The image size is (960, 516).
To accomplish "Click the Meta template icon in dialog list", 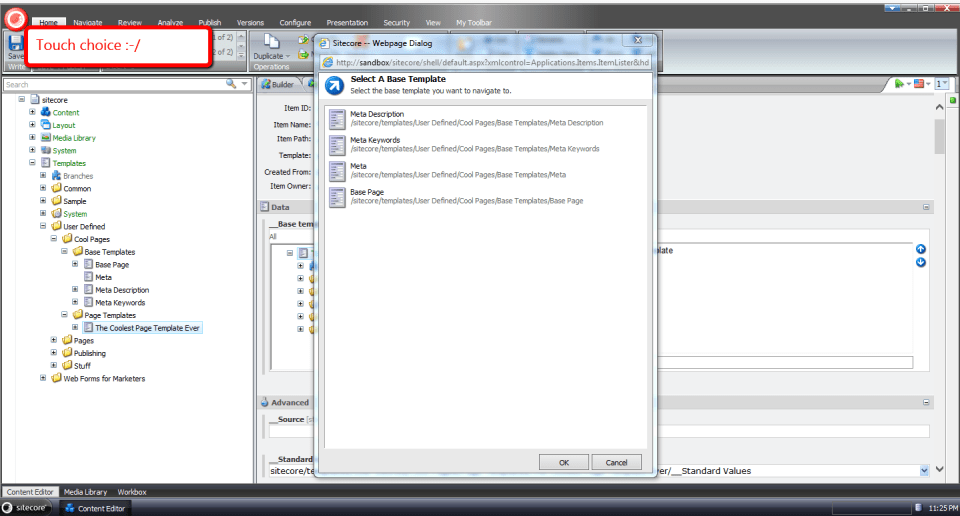I will point(337,171).
